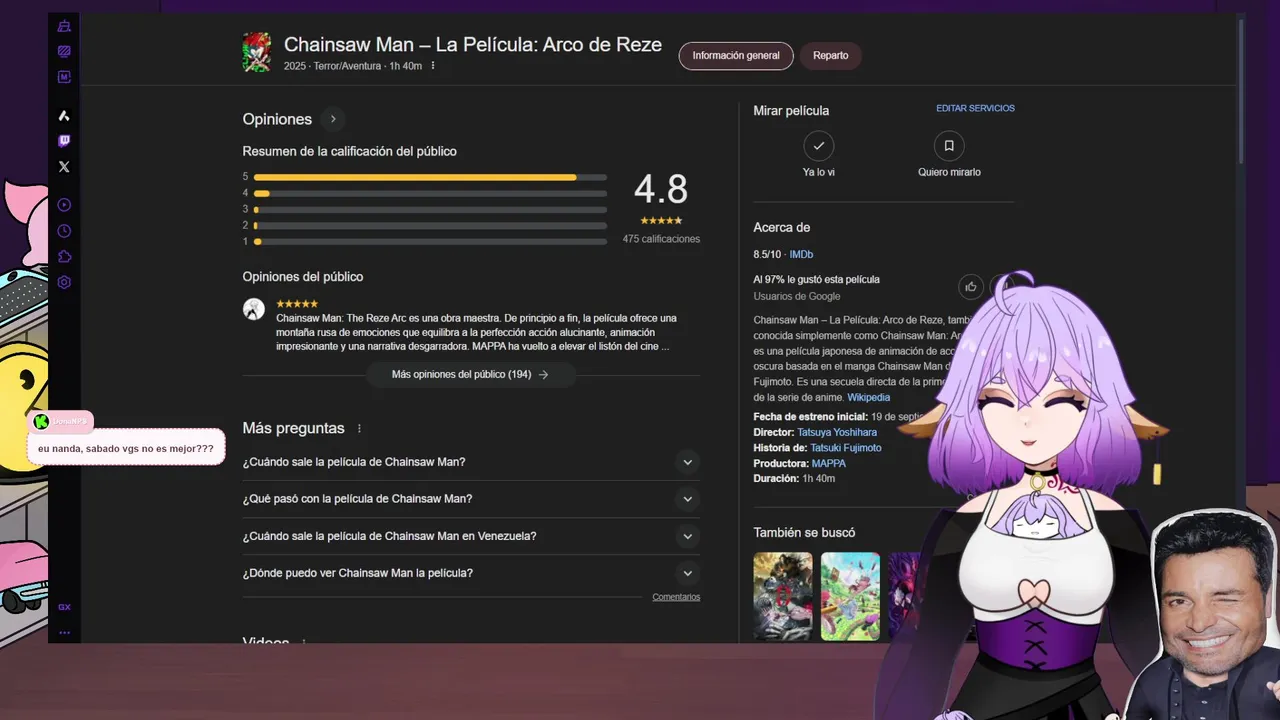Click the 4.8 rating score

(x=661, y=189)
